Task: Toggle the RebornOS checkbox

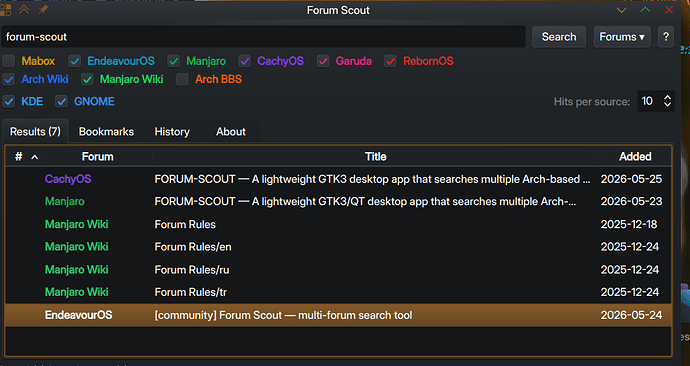Action: tap(390, 61)
